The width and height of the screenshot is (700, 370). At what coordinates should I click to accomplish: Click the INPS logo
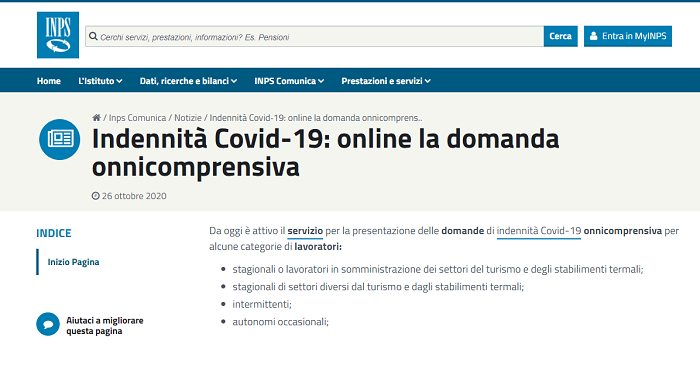[58, 35]
